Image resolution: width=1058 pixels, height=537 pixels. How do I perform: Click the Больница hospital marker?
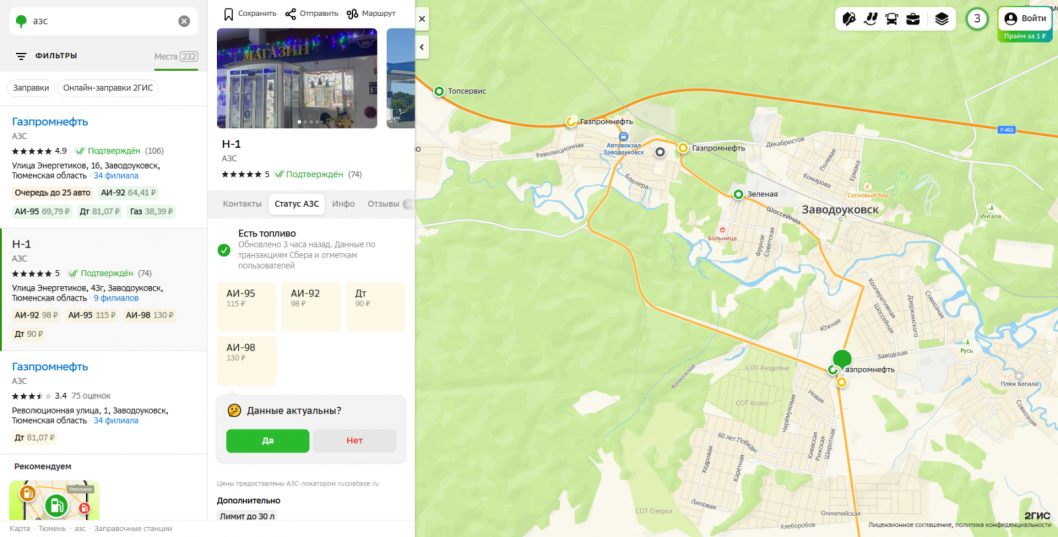723,230
